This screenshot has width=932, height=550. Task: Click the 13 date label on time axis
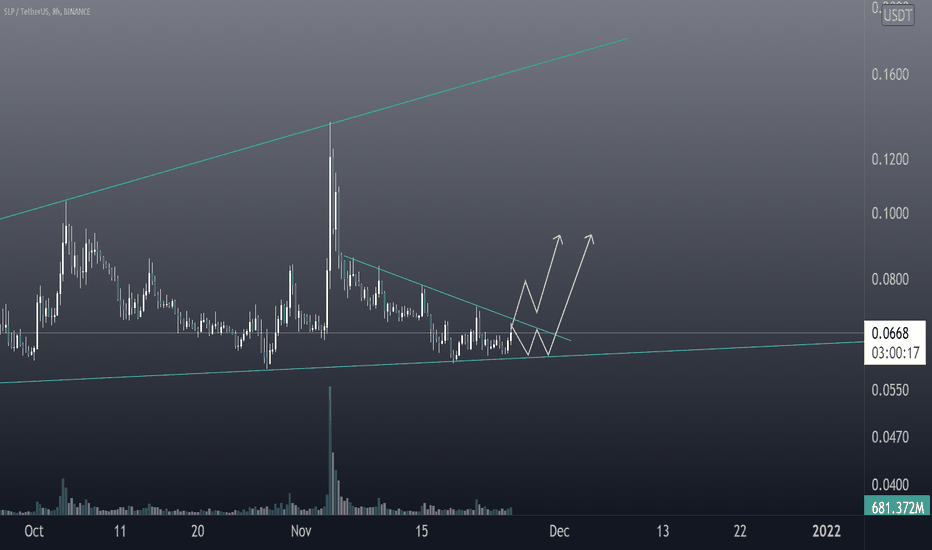(662, 531)
